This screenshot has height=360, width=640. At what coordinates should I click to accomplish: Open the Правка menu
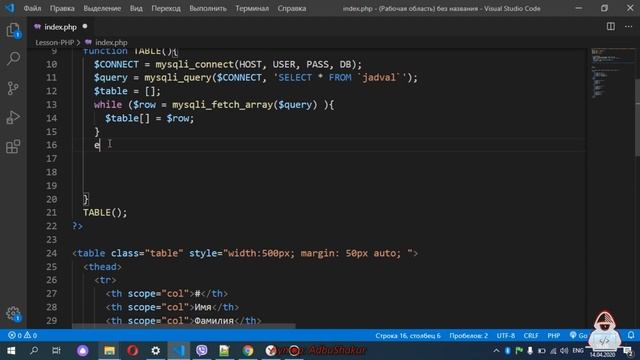pos(62,8)
